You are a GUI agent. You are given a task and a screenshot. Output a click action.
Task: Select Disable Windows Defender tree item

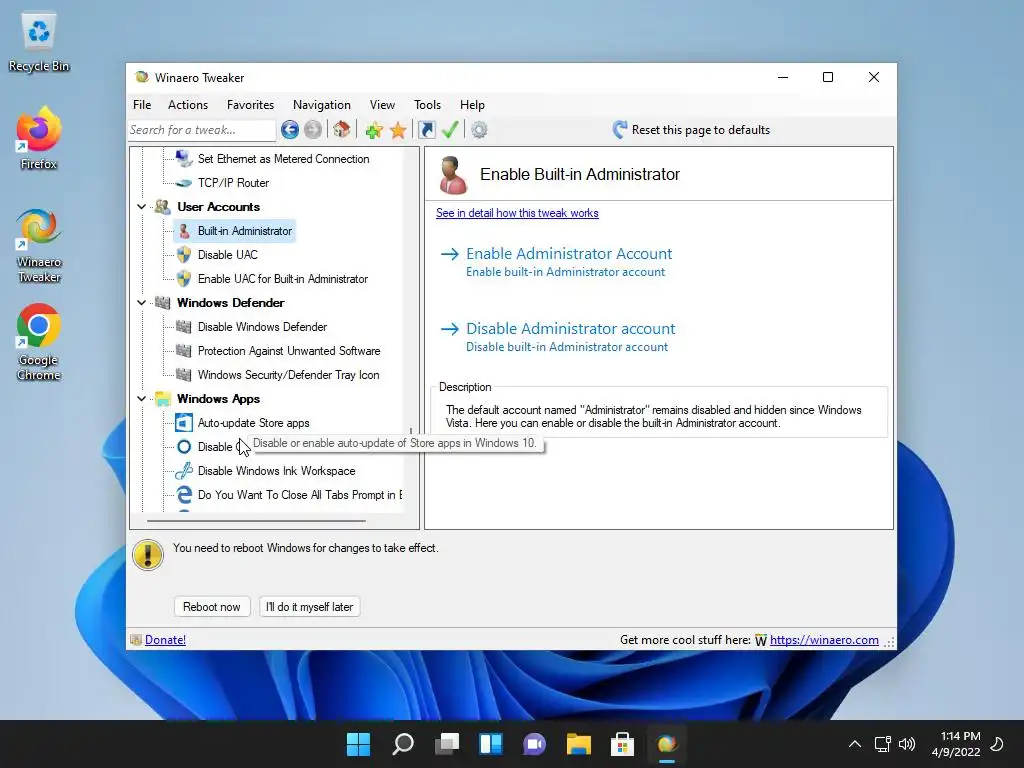click(x=263, y=327)
